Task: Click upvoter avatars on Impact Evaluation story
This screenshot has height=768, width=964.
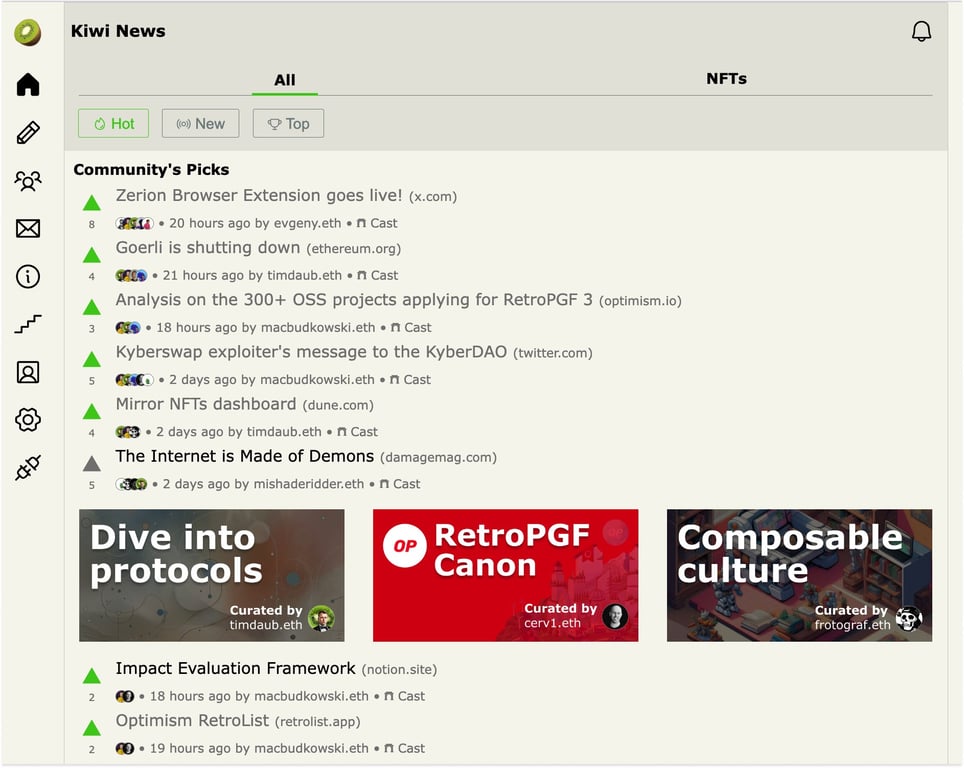Action: tap(125, 696)
